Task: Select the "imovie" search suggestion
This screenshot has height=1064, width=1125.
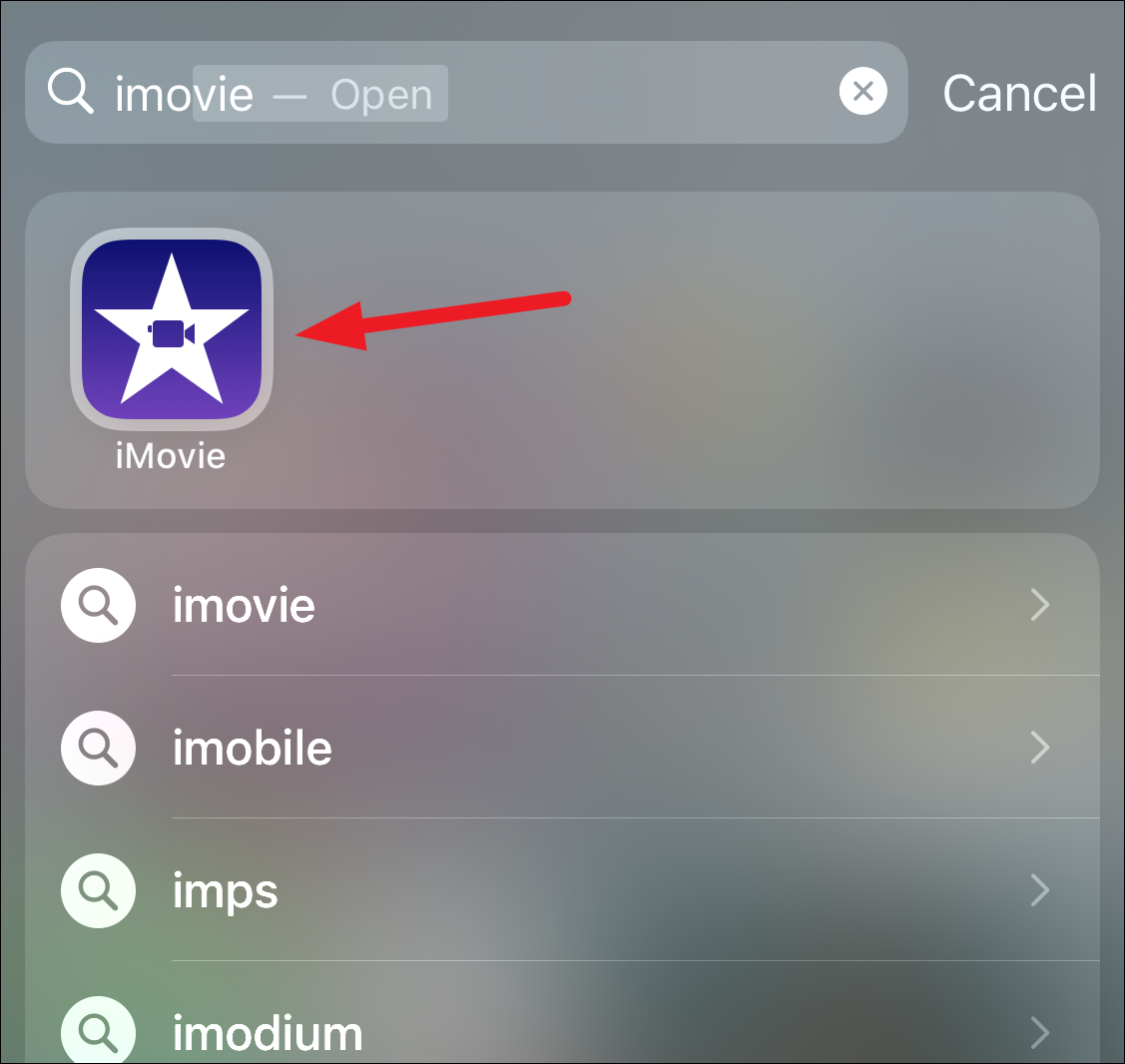Action: tap(563, 605)
